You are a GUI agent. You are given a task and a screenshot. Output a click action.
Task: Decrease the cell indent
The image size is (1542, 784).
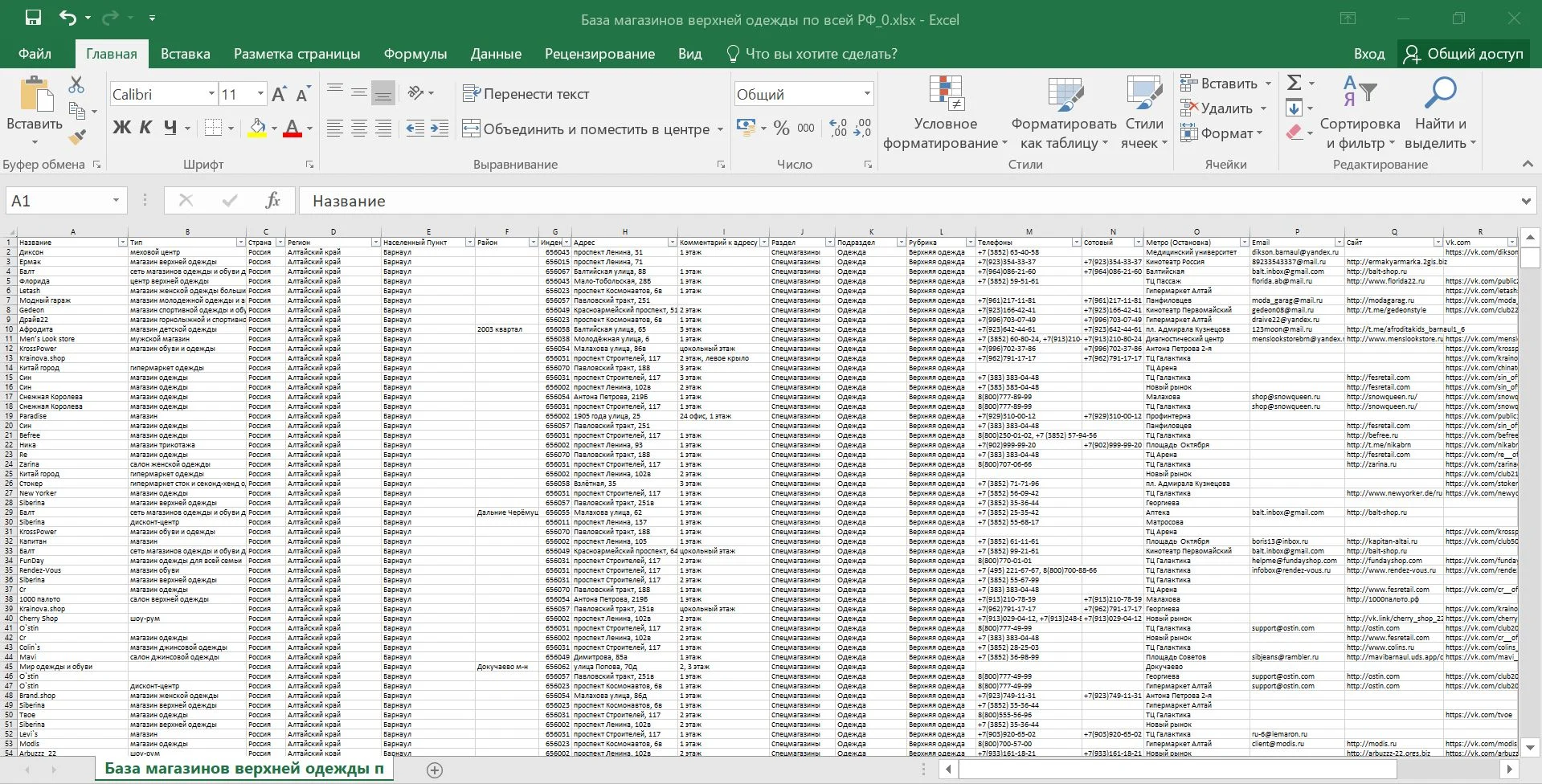pyautogui.click(x=415, y=128)
